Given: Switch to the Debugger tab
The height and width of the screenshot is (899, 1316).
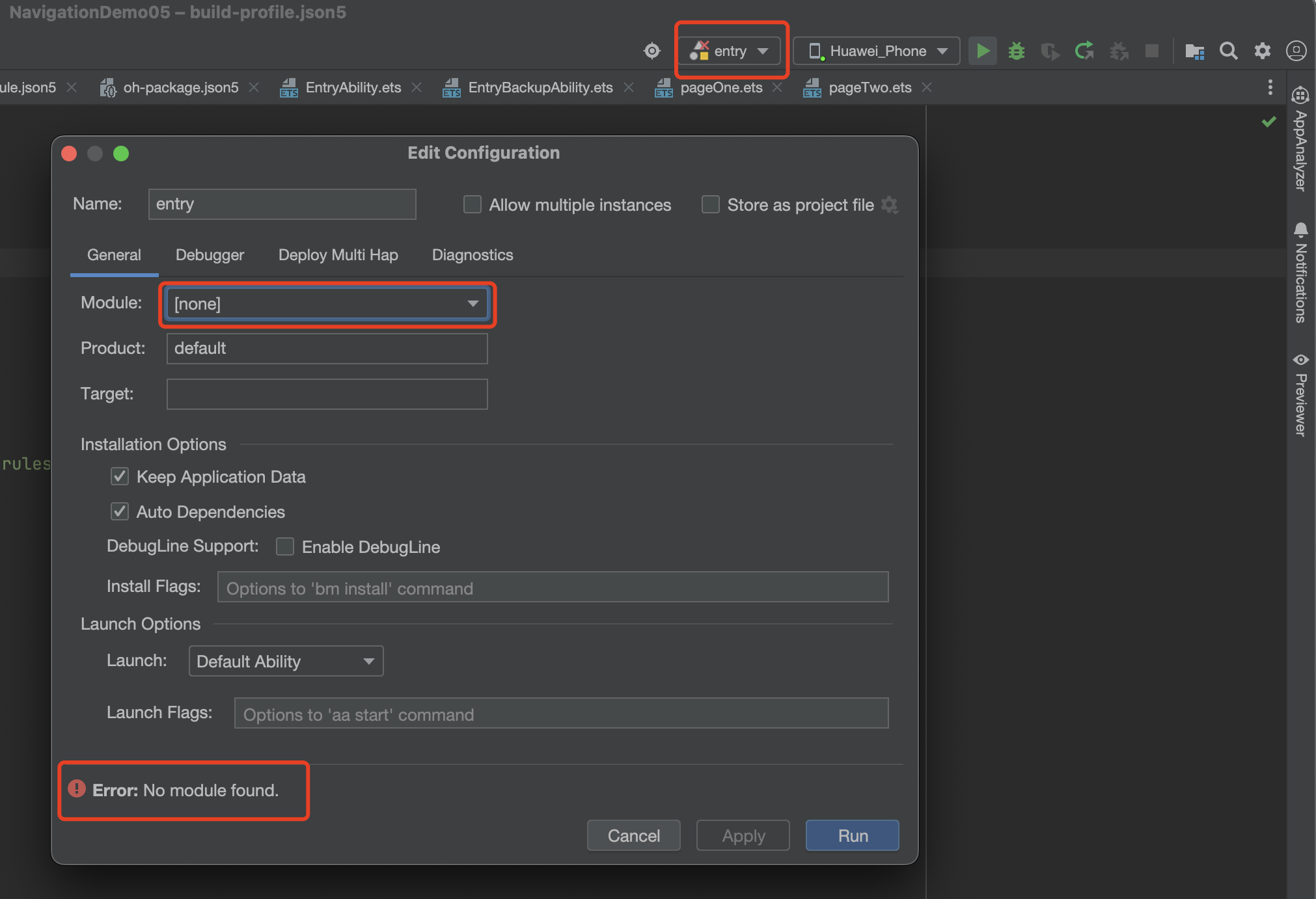Looking at the screenshot, I should point(210,255).
